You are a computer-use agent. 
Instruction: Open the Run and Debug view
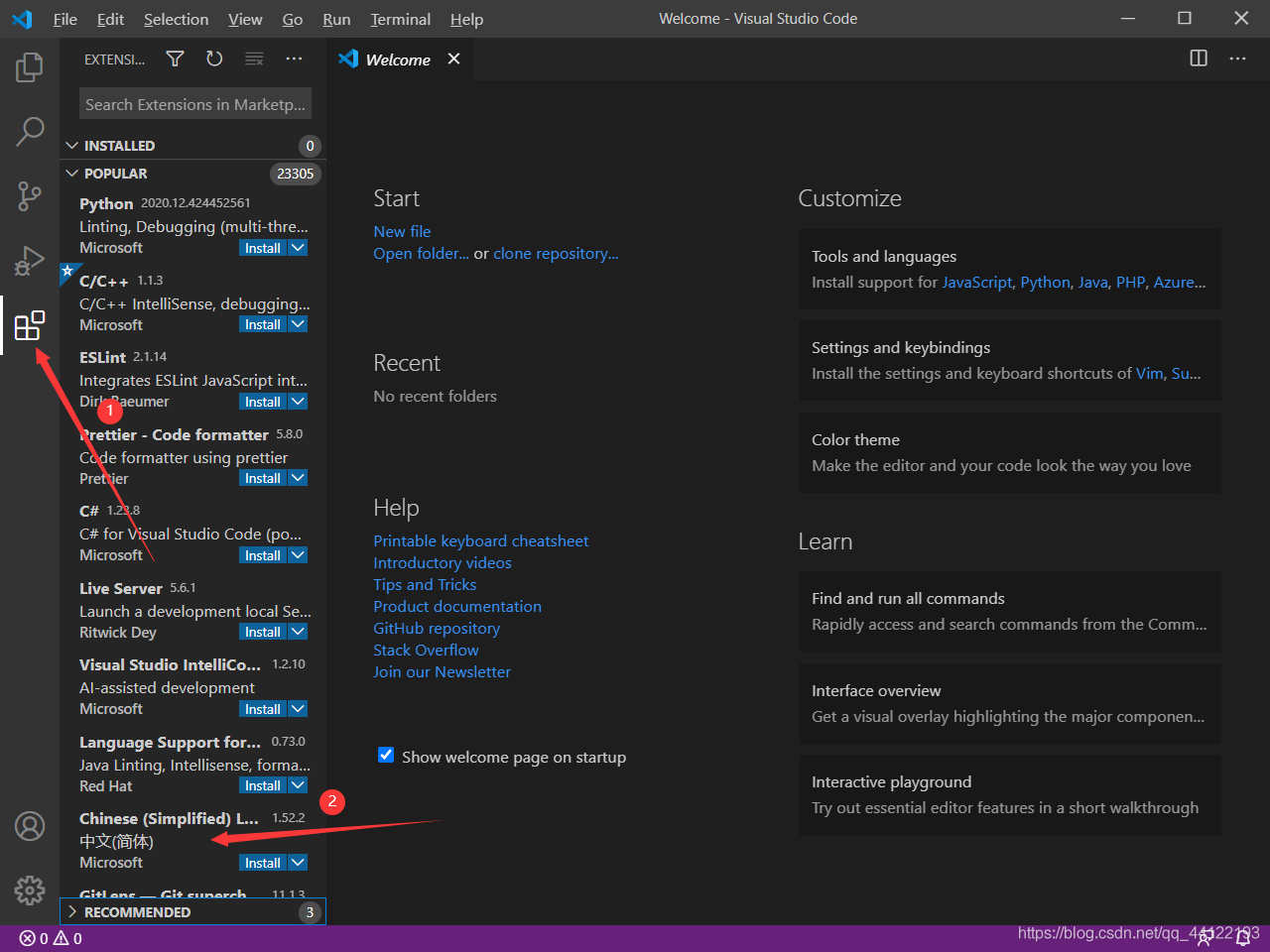(x=30, y=260)
